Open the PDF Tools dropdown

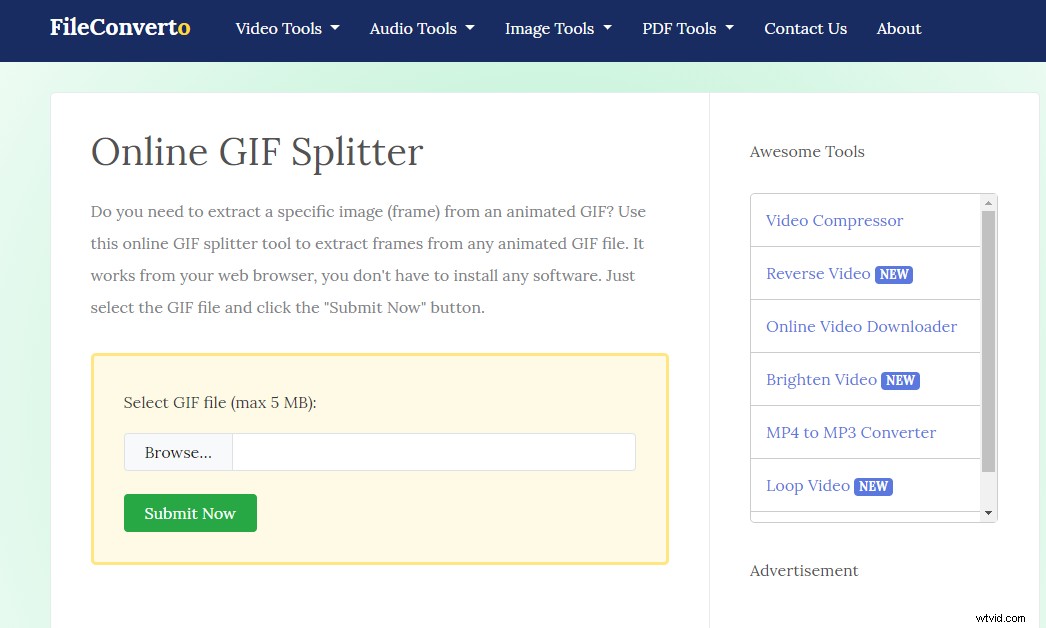pyautogui.click(x=687, y=29)
